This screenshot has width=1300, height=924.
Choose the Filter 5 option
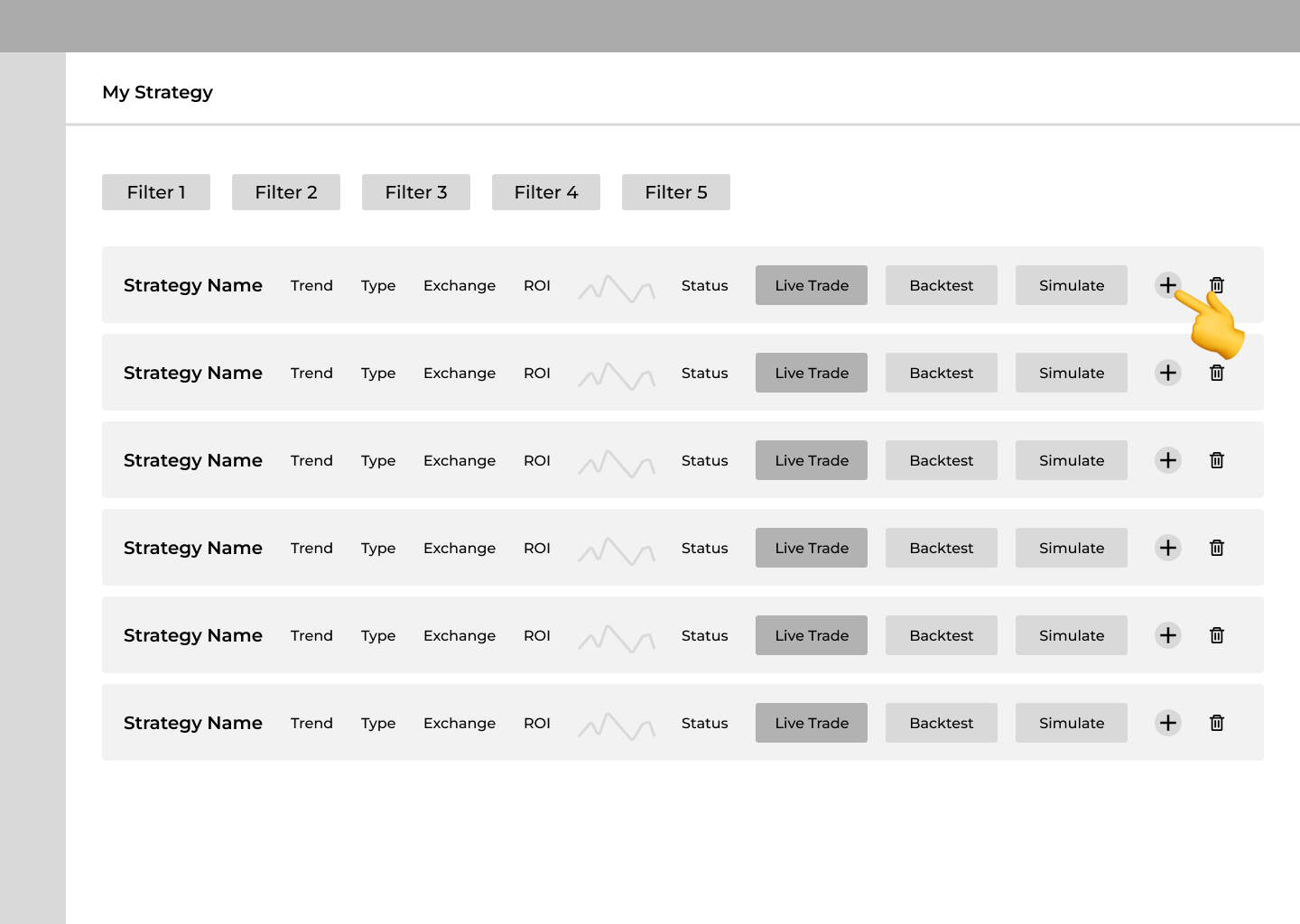tap(676, 192)
